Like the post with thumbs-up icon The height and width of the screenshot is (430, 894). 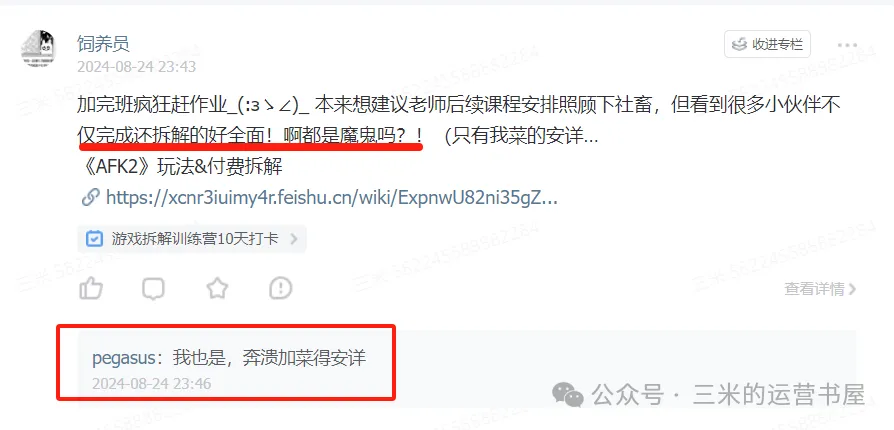point(91,289)
